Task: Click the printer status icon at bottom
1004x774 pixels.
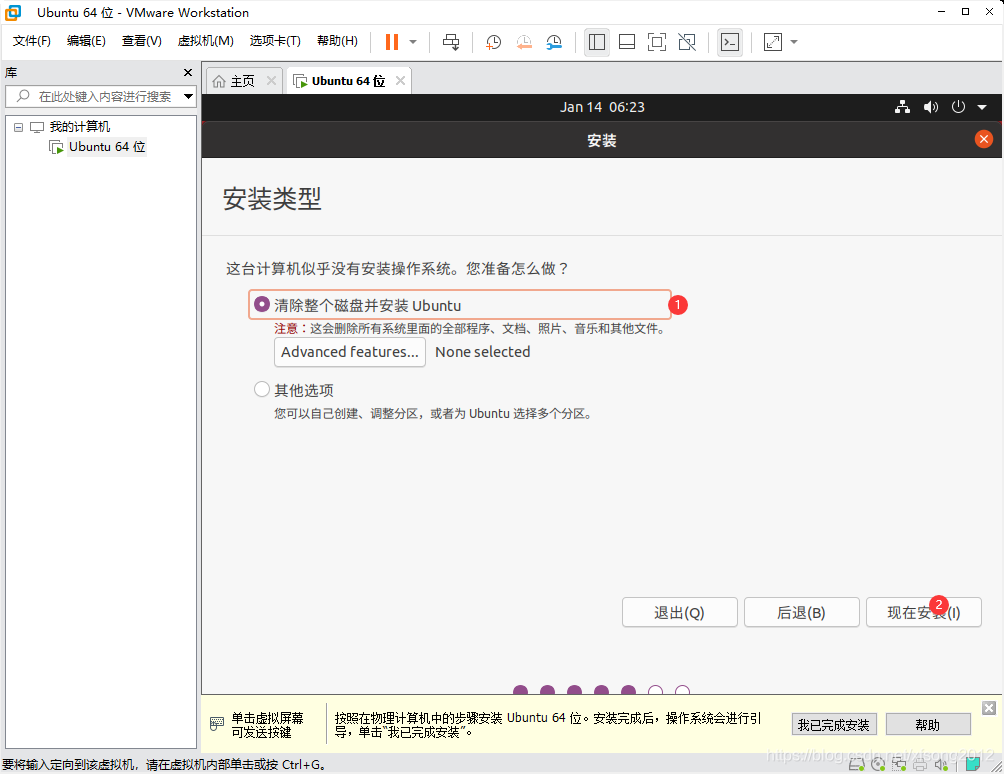Action: [x=920, y=764]
